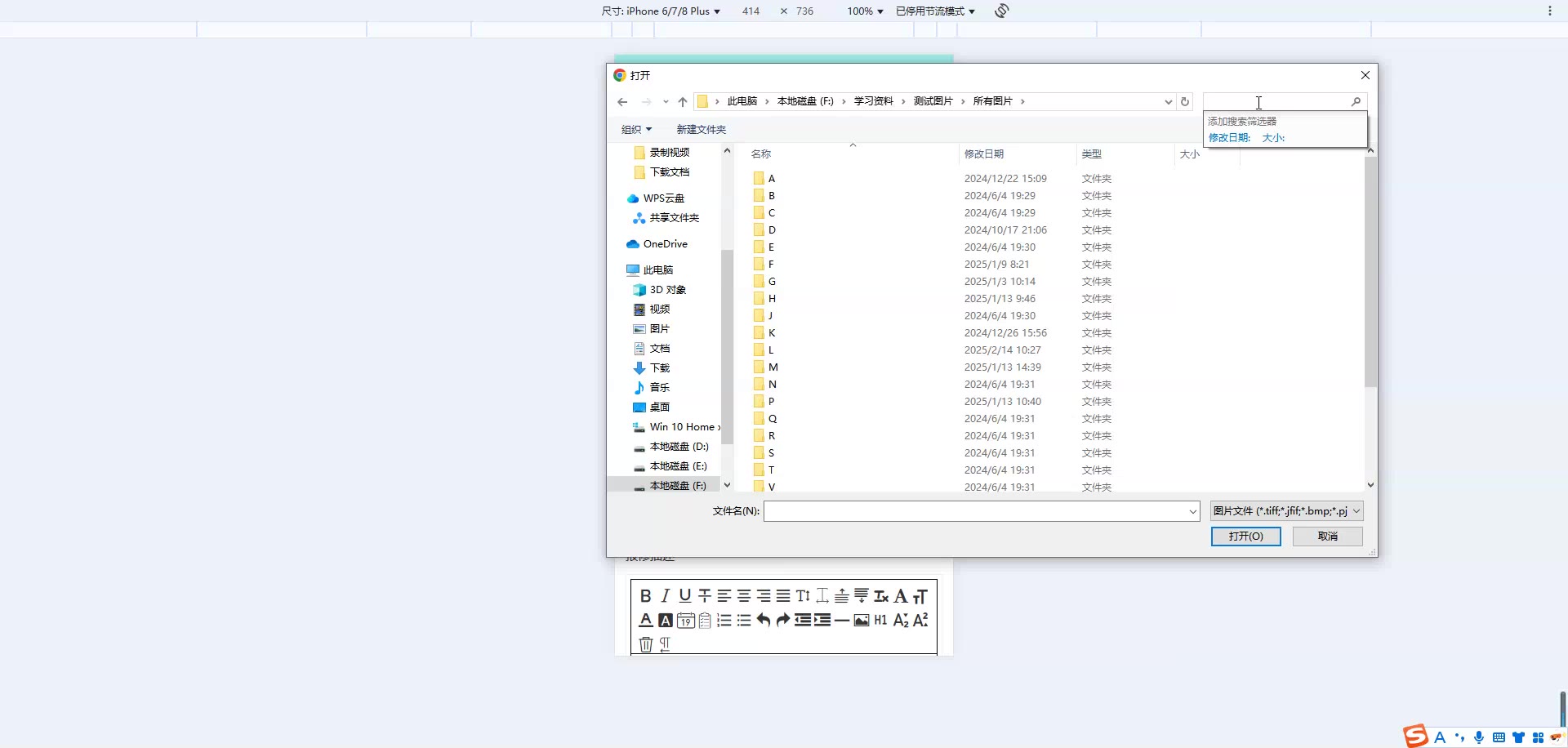This screenshot has width=1568, height=748.
Task: Apply bold formatting in the editor toolbar
Action: (645, 596)
